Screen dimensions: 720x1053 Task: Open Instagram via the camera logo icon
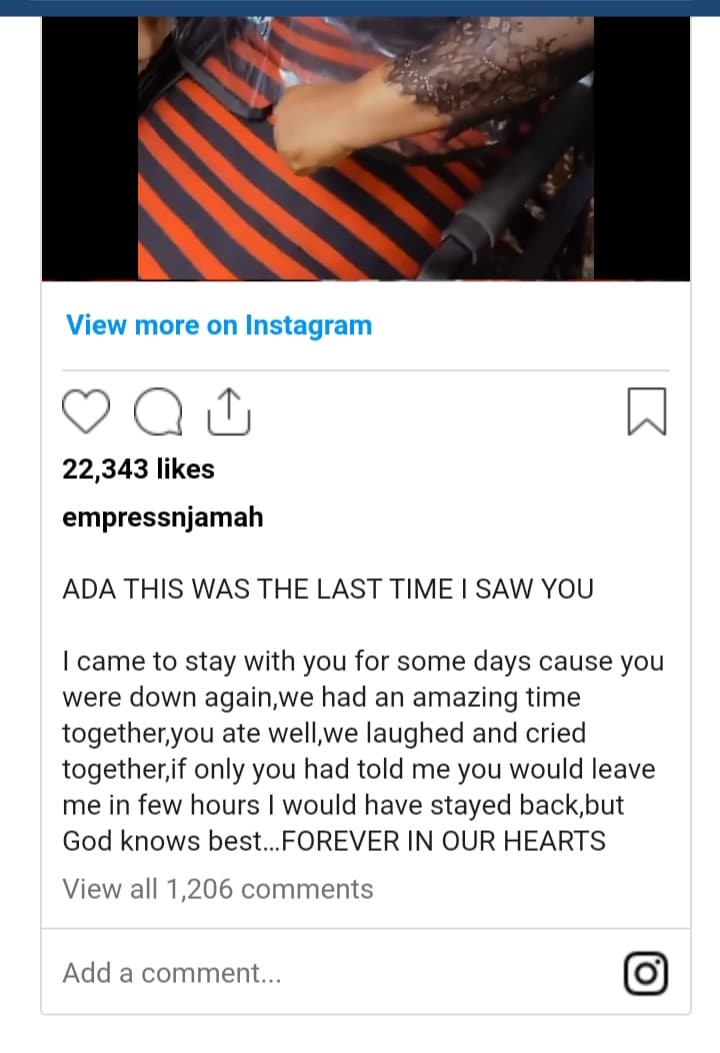[646, 973]
